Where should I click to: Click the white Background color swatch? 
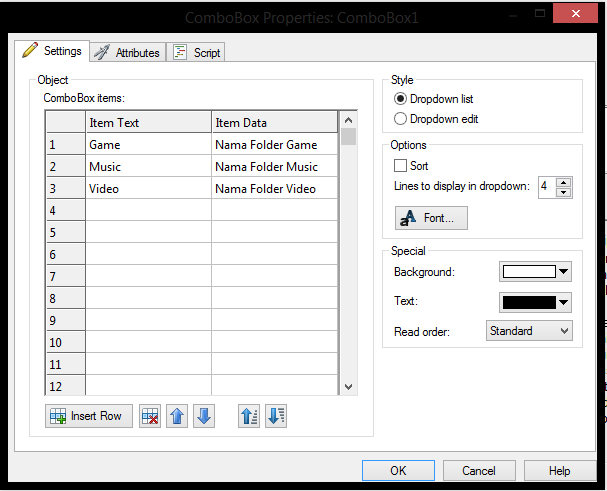529,271
